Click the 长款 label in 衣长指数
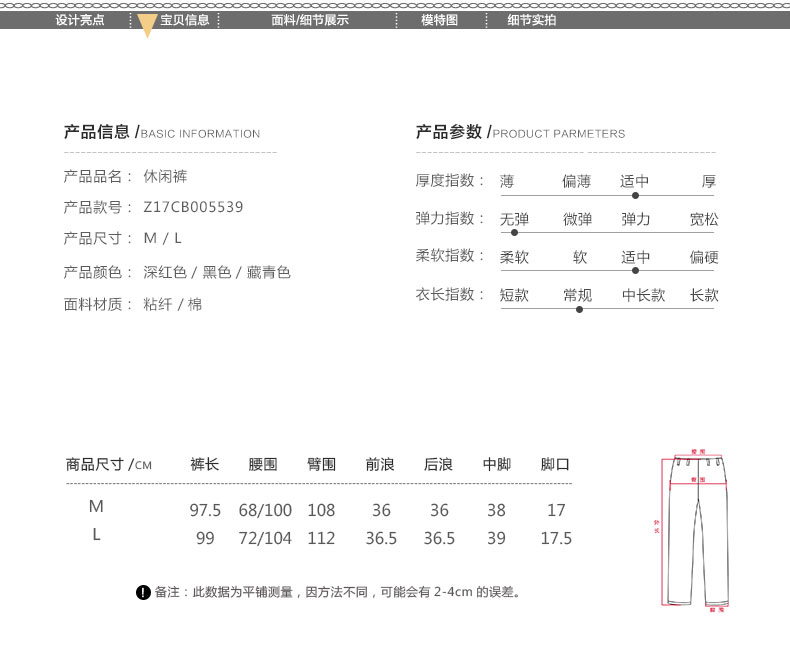790x649 pixels. (x=704, y=295)
